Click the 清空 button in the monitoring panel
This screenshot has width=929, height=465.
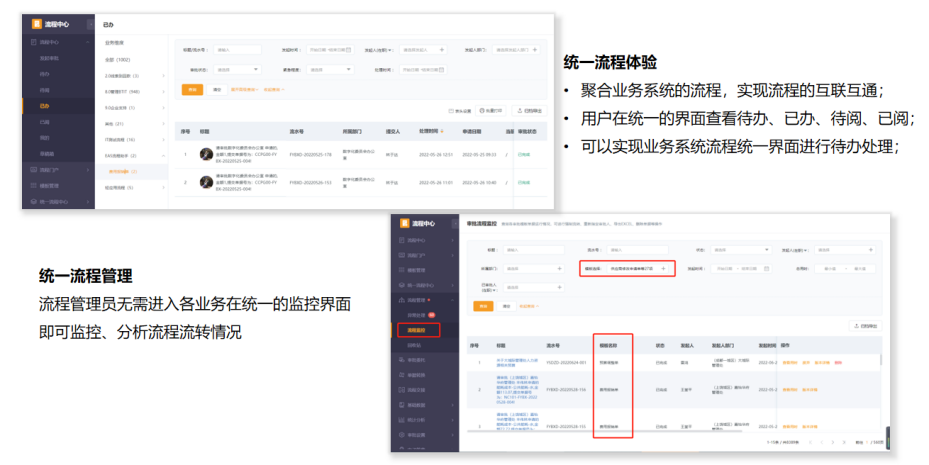(507, 306)
